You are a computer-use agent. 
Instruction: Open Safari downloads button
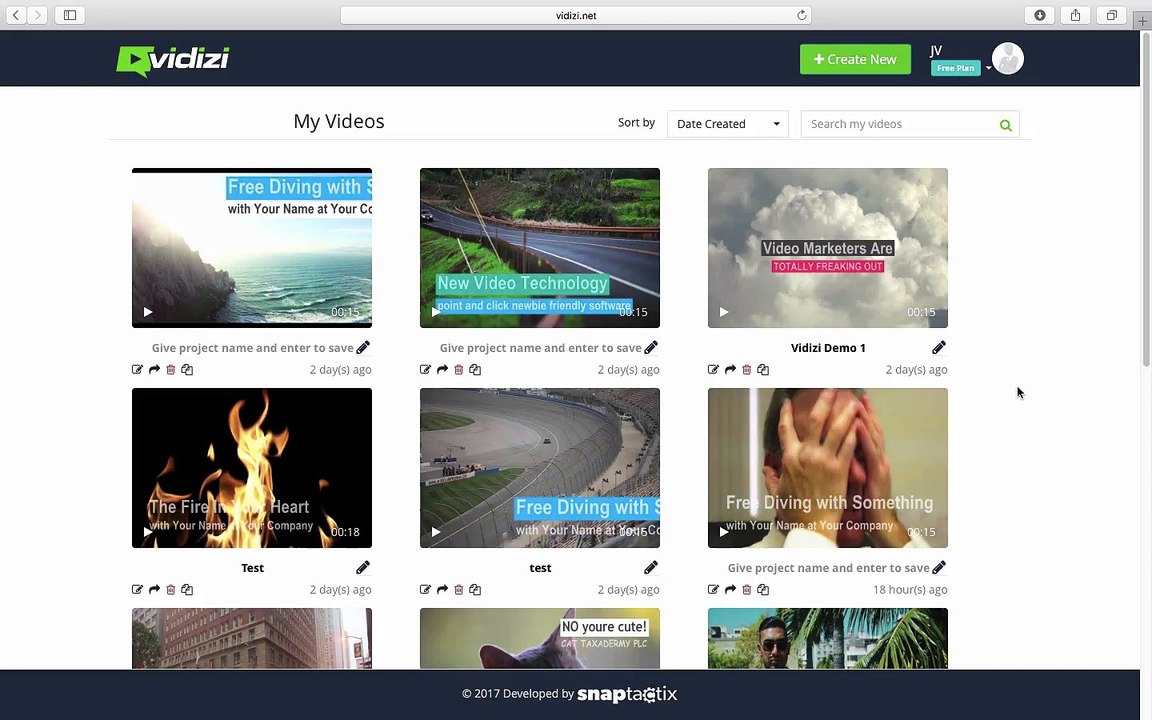[x=1040, y=15]
